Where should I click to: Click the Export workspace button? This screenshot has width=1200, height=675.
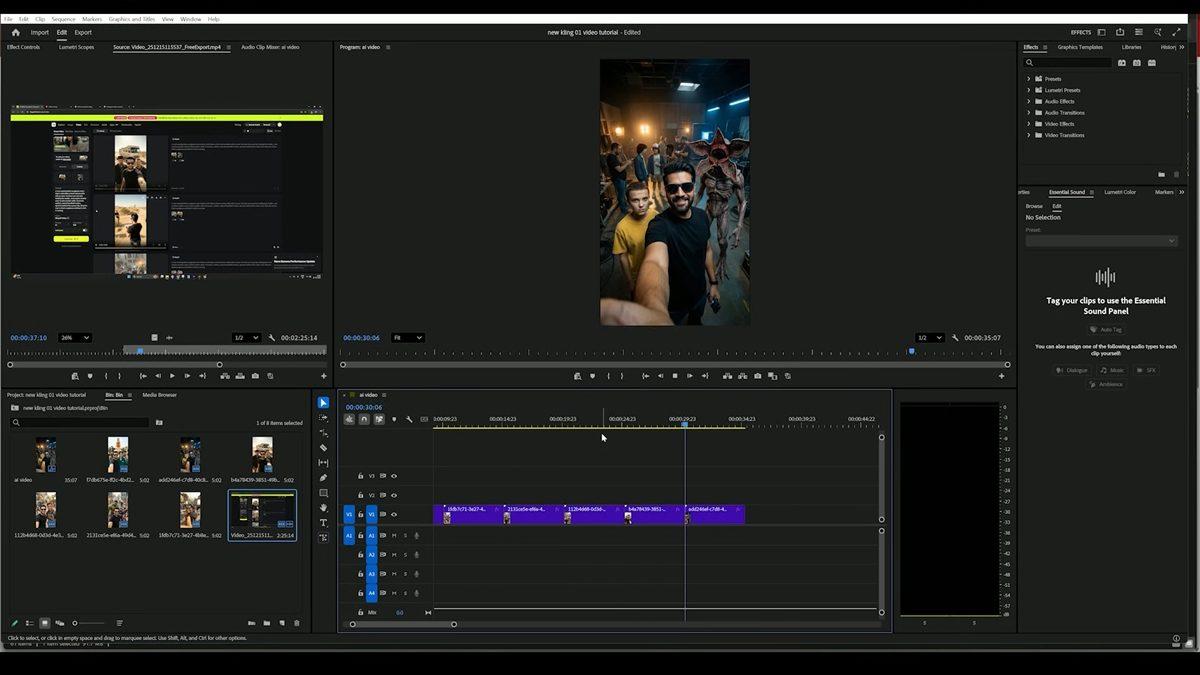click(x=83, y=32)
